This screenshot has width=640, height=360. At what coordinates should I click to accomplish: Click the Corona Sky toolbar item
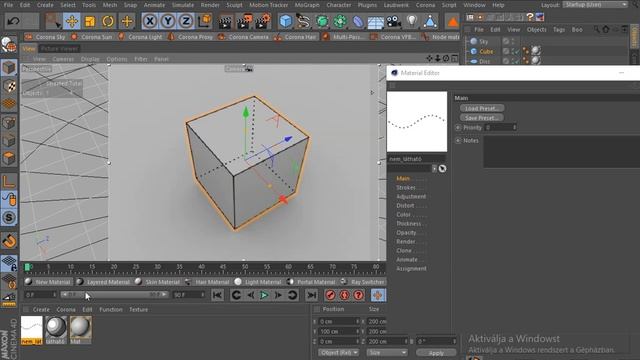pyautogui.click(x=45, y=37)
